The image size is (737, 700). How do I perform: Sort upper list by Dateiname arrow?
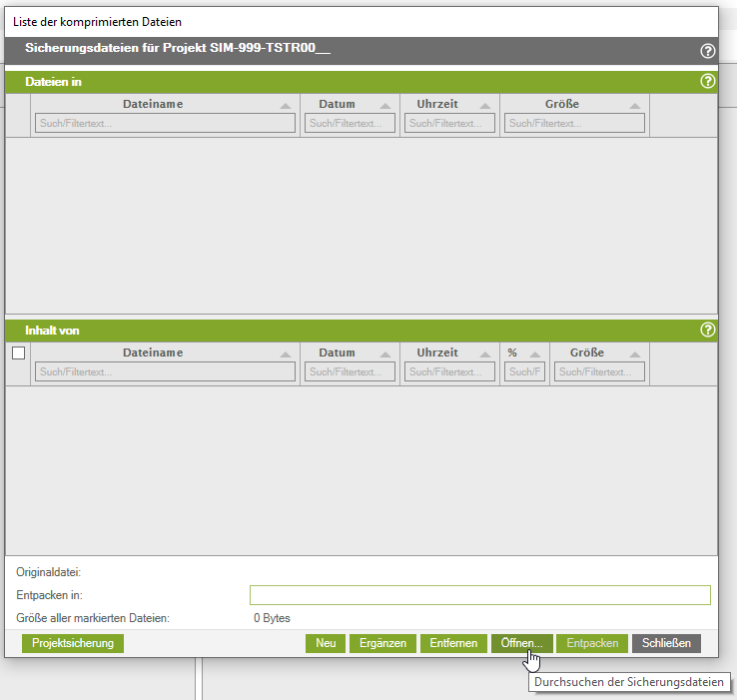click(x=286, y=105)
